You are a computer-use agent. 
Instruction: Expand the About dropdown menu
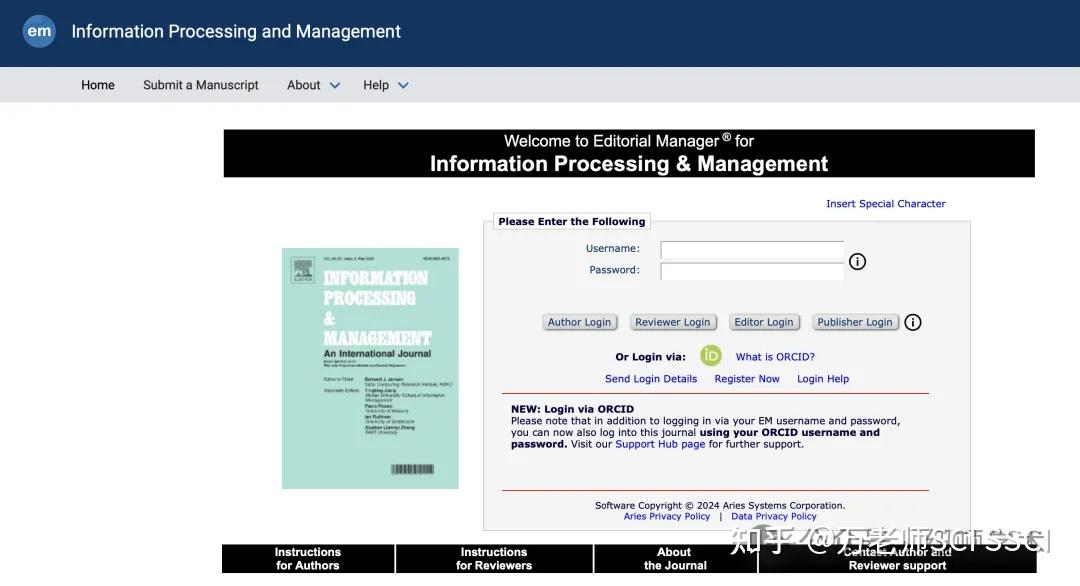coord(312,85)
